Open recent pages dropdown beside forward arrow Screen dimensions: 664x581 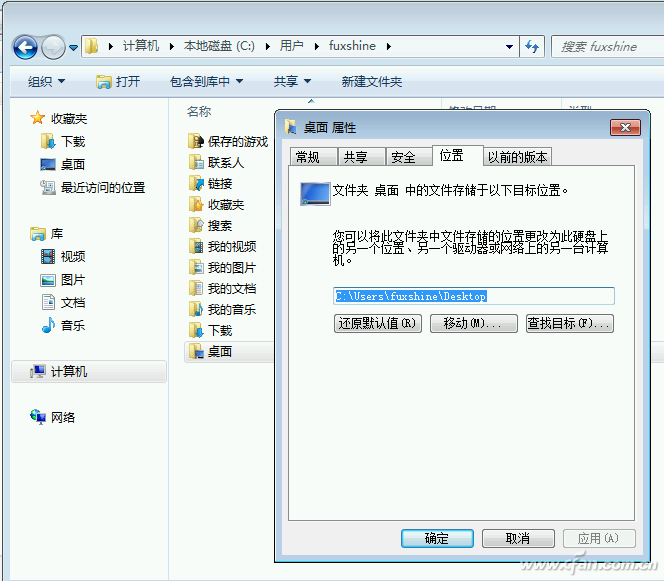click(73, 48)
